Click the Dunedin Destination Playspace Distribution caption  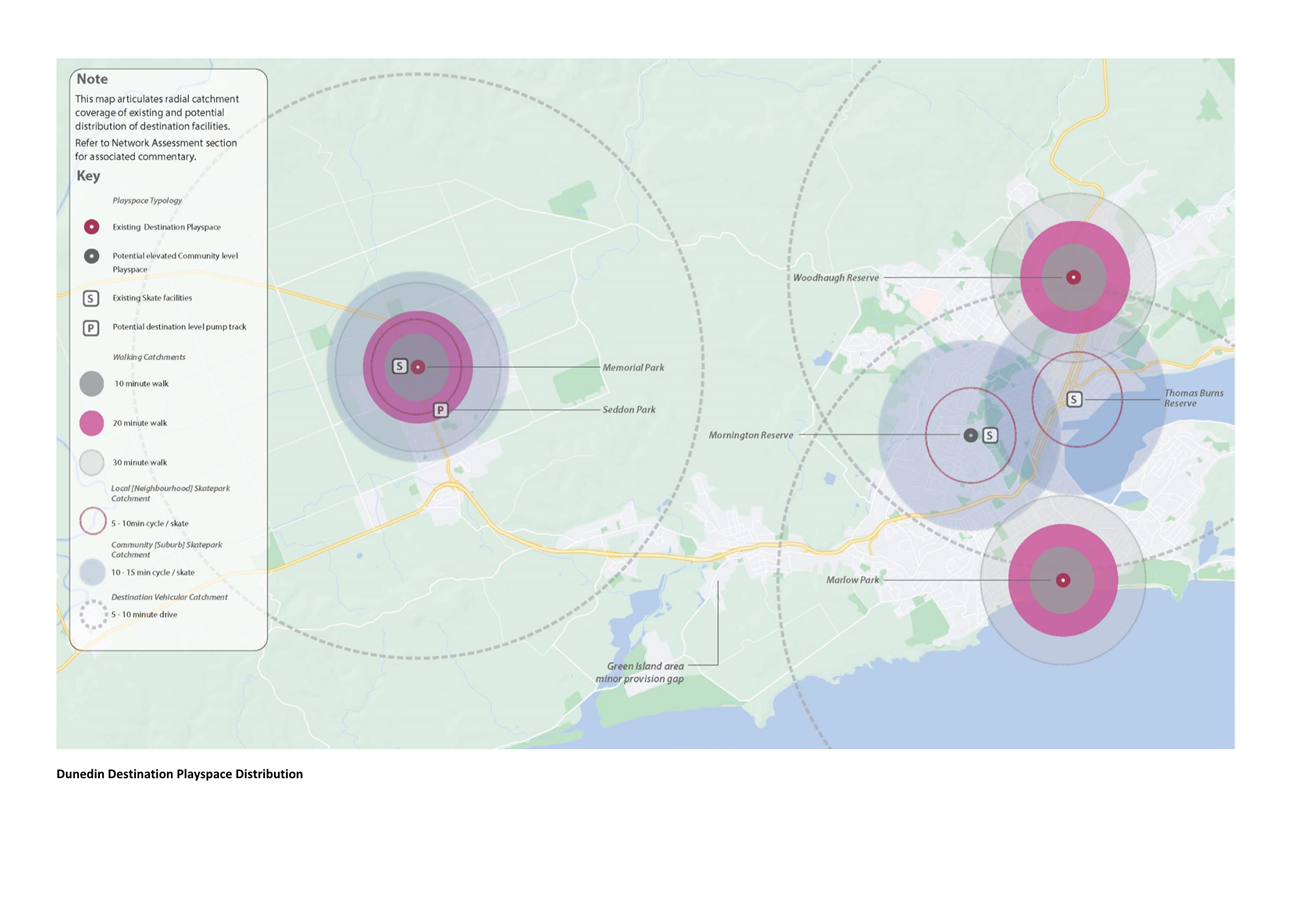[x=179, y=774]
